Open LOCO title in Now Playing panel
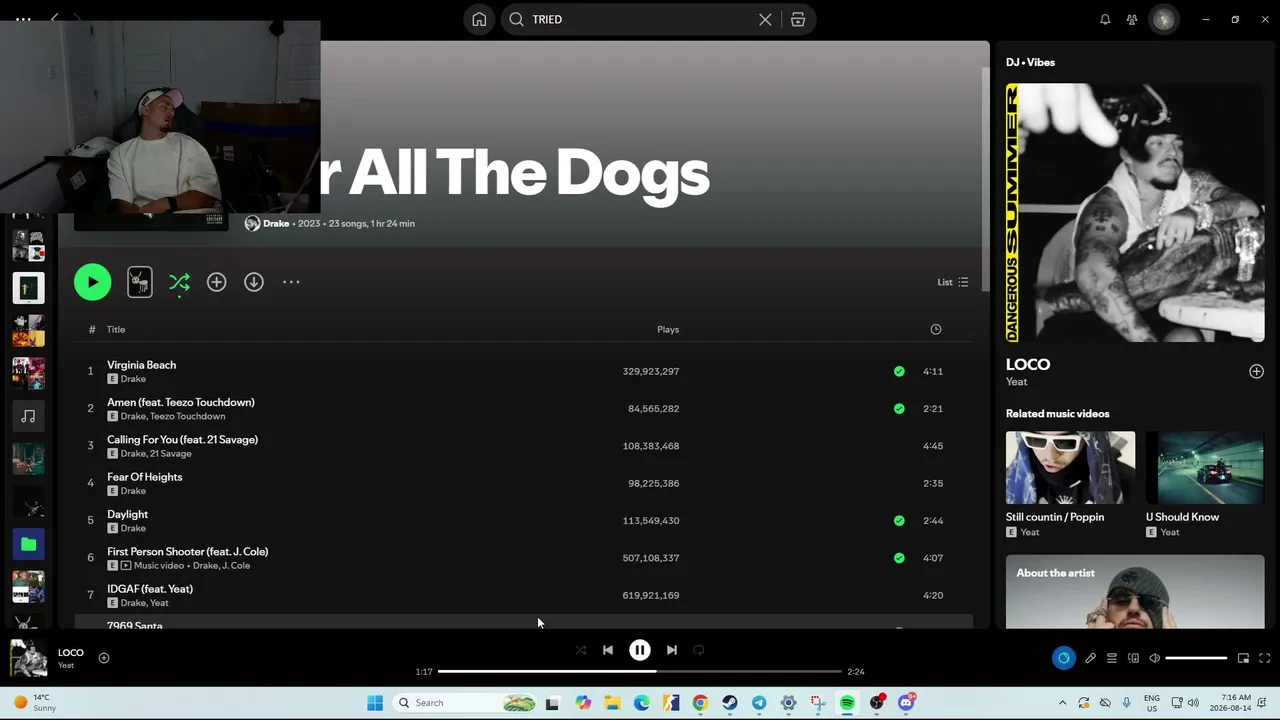 pyautogui.click(x=1028, y=364)
